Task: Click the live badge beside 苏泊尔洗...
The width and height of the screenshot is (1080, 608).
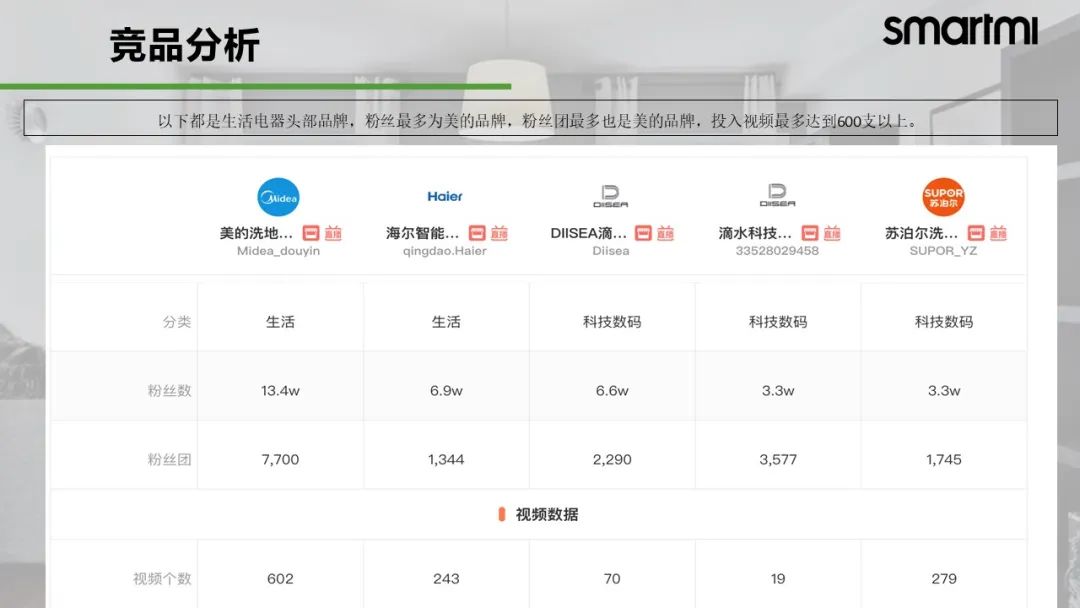Action: [998, 233]
